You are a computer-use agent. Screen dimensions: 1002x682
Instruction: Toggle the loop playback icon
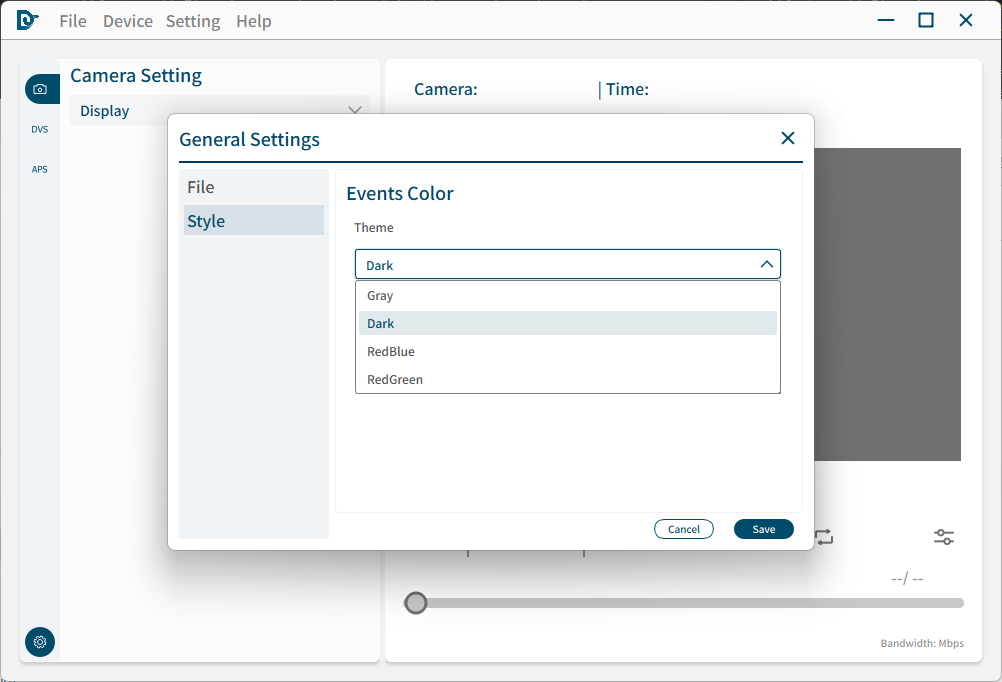coord(824,537)
